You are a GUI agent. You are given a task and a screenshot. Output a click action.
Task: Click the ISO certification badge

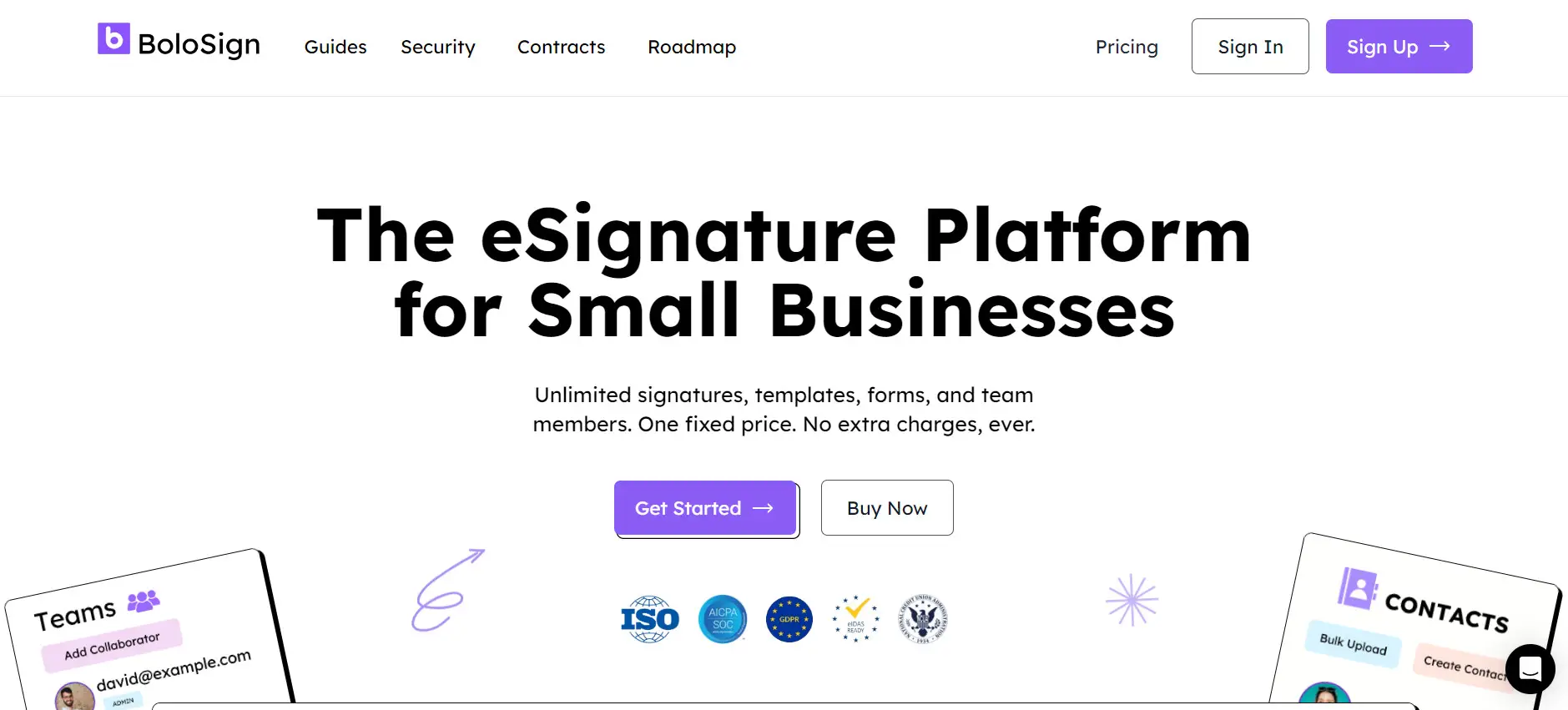(650, 619)
